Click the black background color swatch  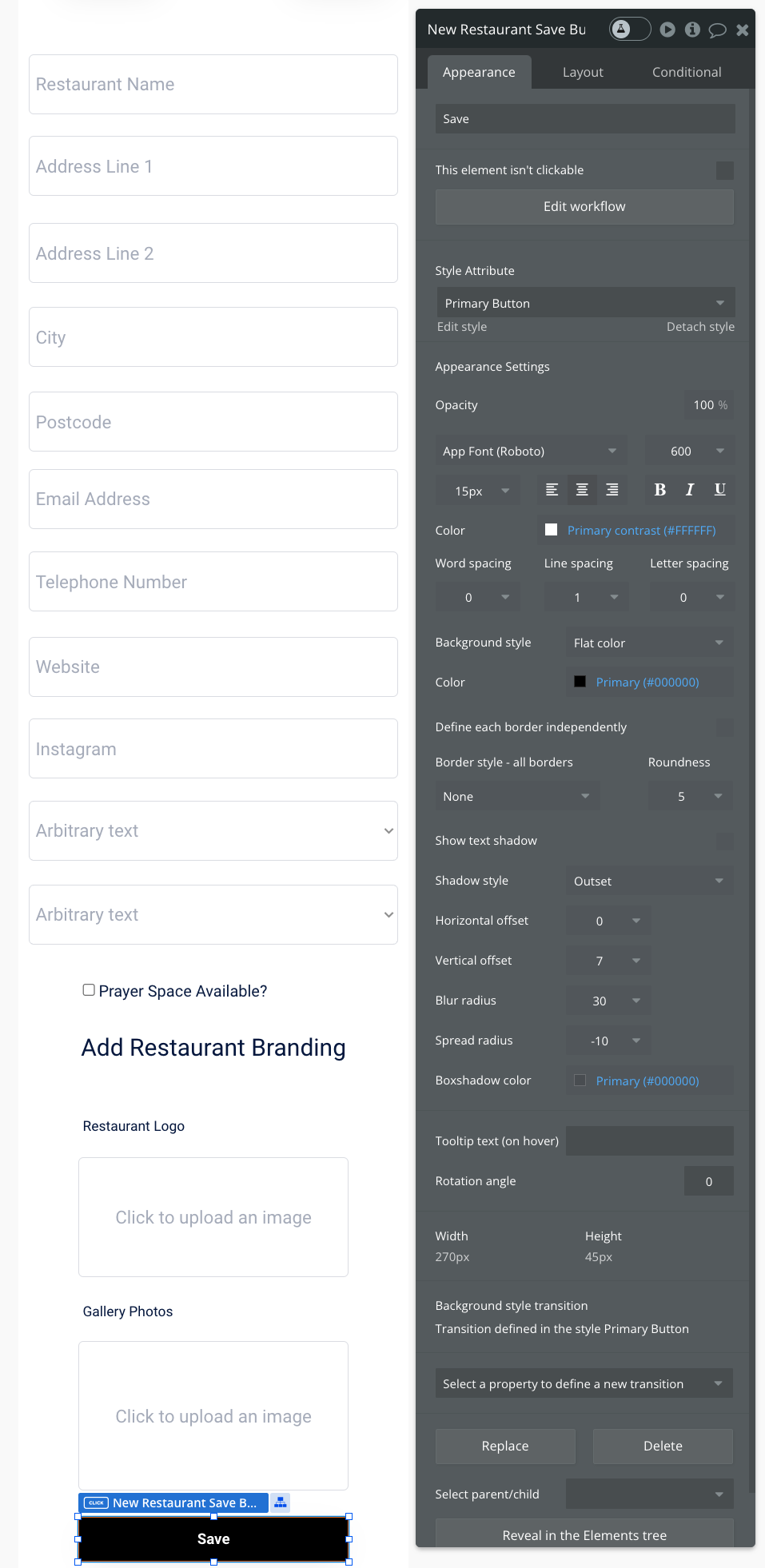[580, 682]
